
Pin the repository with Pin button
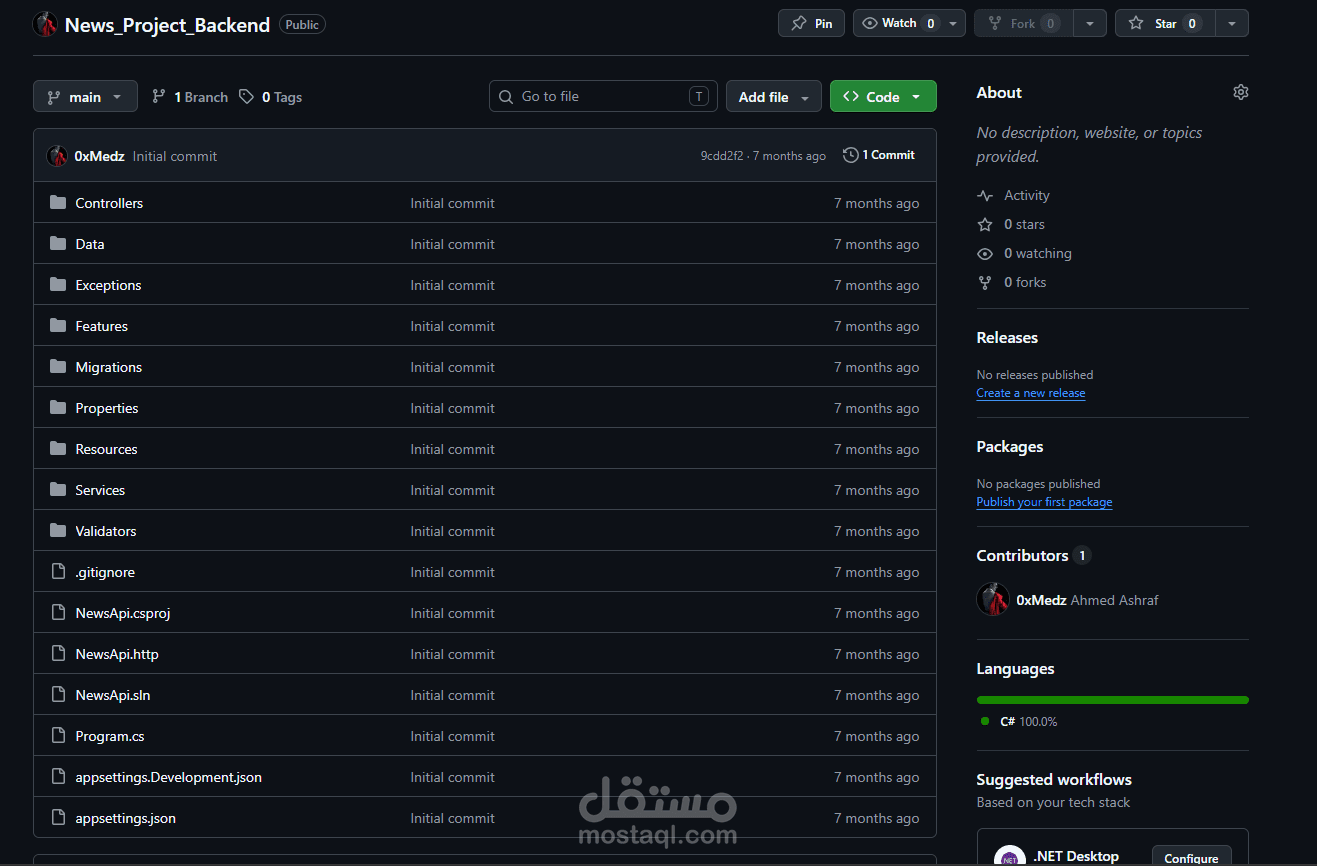tap(811, 23)
